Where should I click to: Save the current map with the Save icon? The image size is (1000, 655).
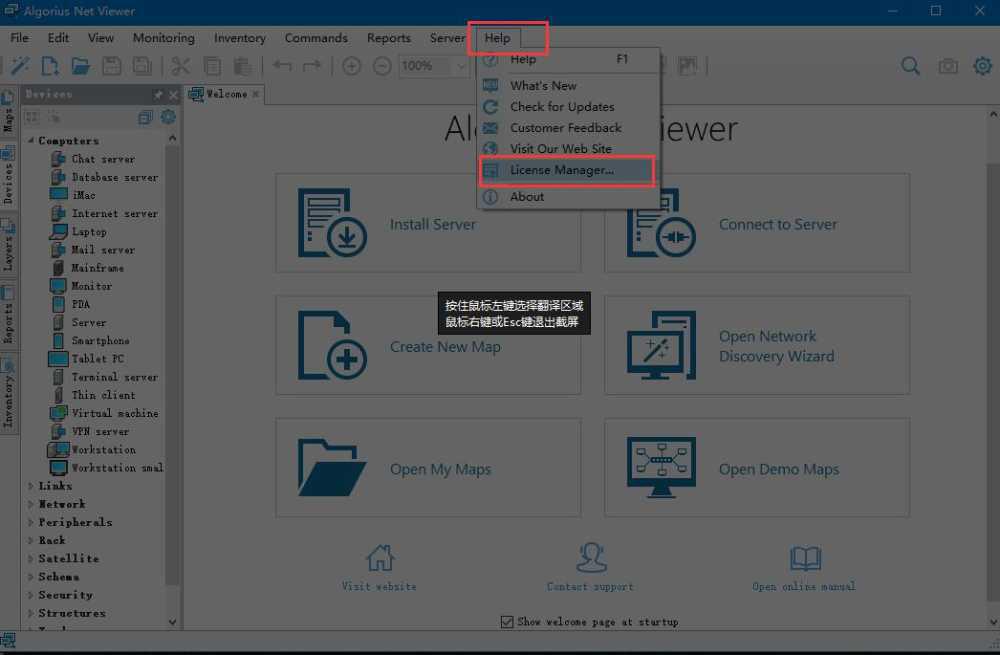coord(113,65)
